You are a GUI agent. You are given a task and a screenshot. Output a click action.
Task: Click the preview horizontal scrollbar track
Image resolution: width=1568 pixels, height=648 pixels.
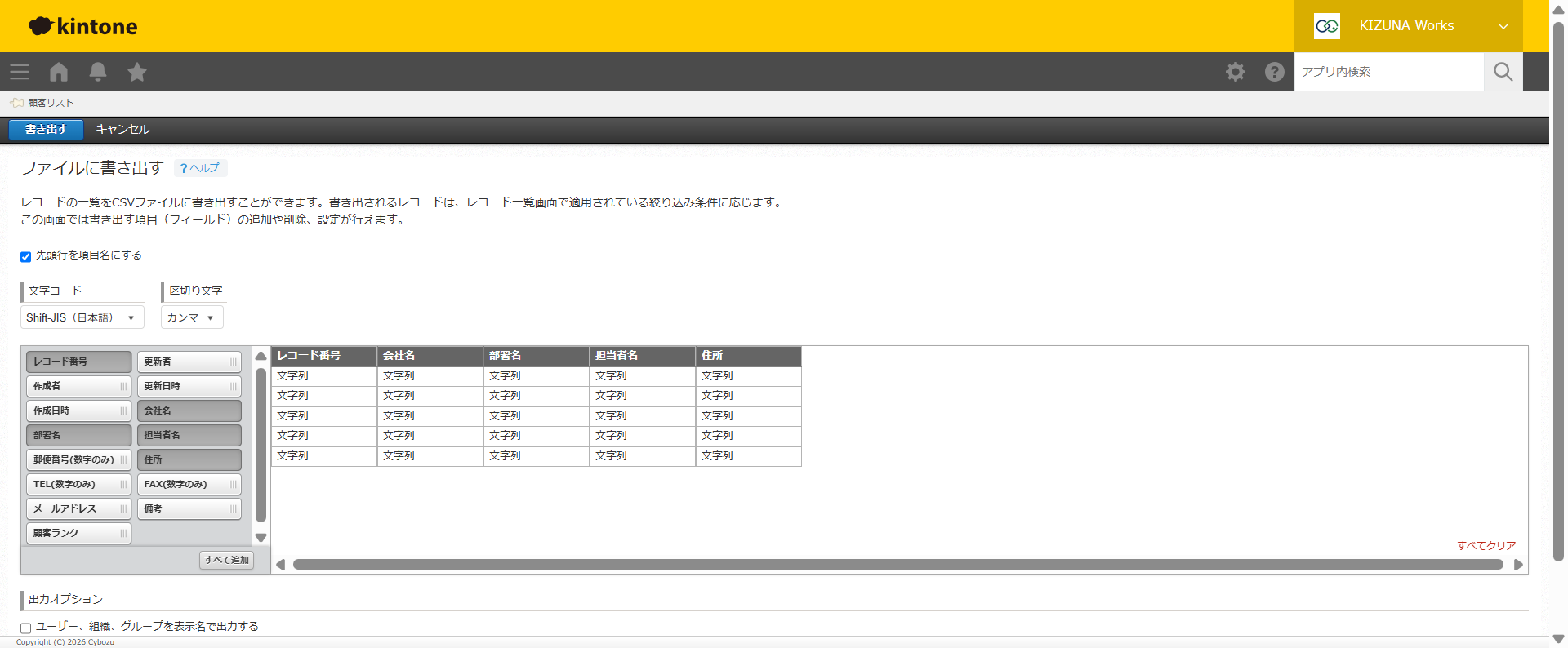click(x=898, y=565)
